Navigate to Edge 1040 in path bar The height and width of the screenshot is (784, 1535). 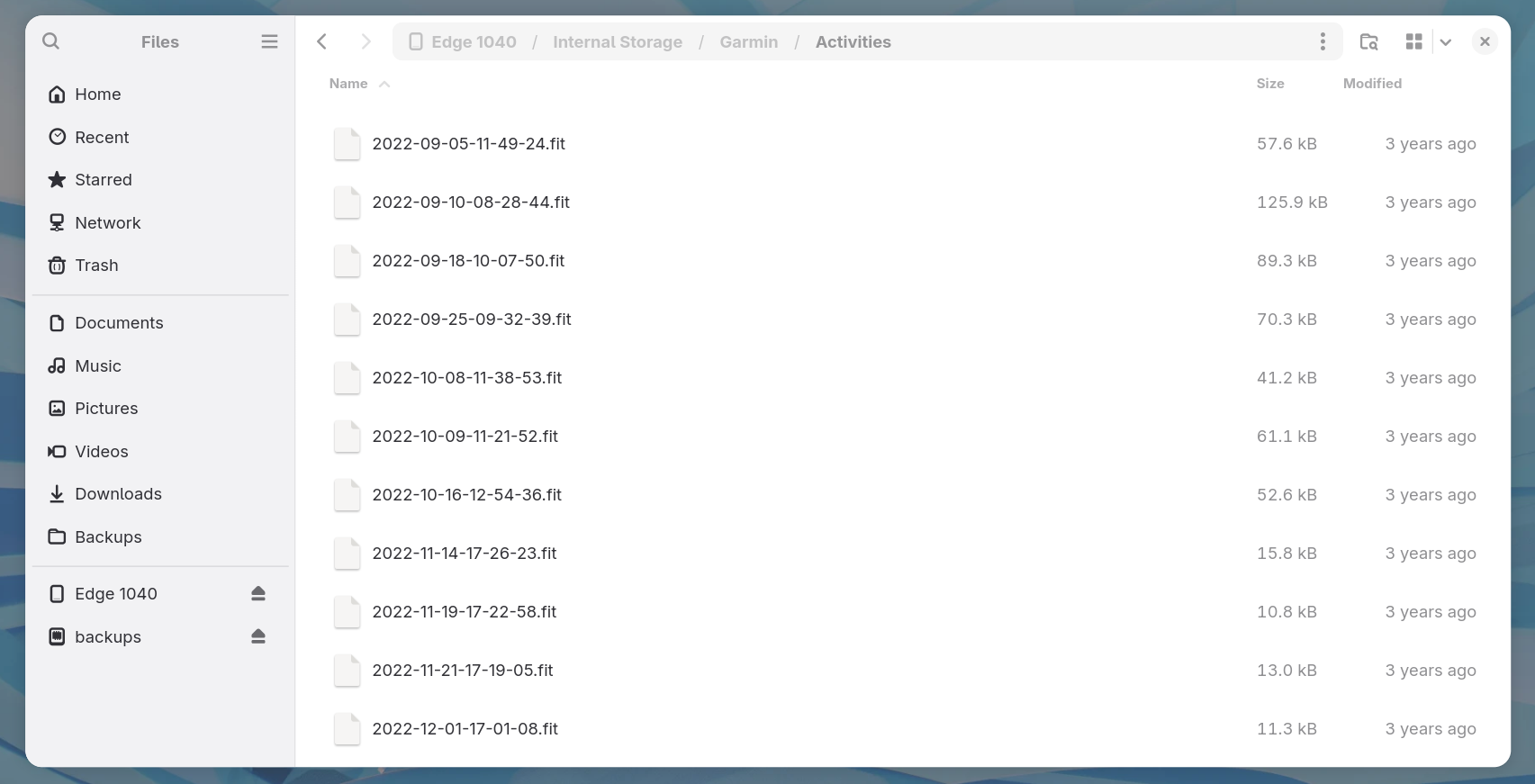(x=463, y=42)
